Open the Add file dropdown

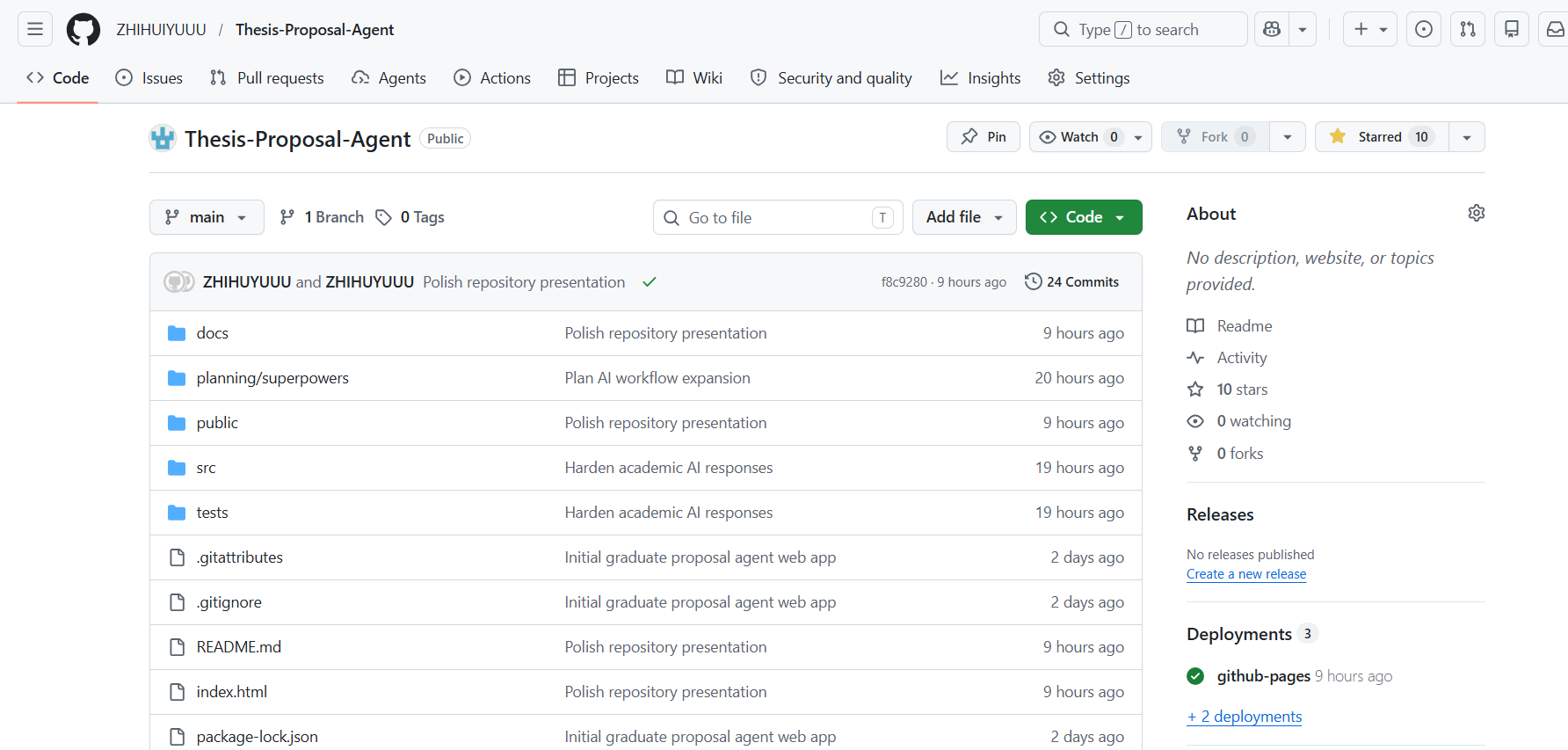coord(964,217)
